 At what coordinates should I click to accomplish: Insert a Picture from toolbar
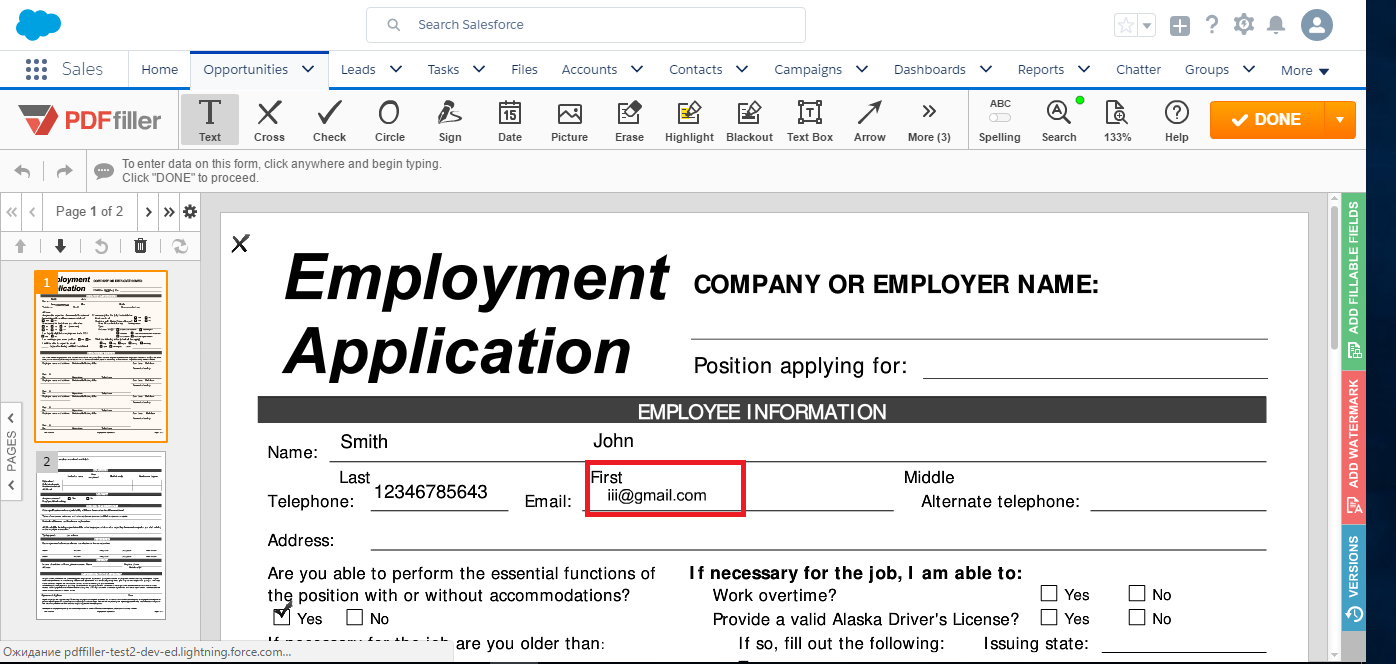(569, 120)
